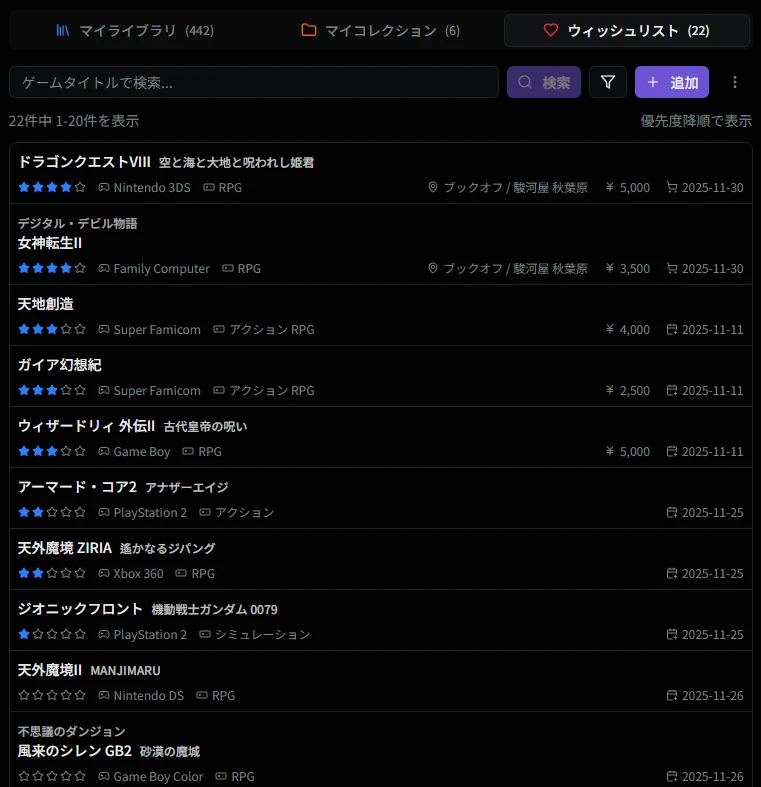
Task: Click ¥ 5,000 price on ドラゴンクエストVIII
Action: [x=628, y=188]
